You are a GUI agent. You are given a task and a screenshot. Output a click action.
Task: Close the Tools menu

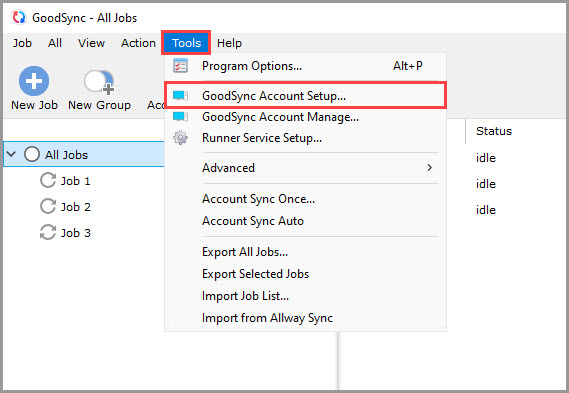tap(186, 43)
